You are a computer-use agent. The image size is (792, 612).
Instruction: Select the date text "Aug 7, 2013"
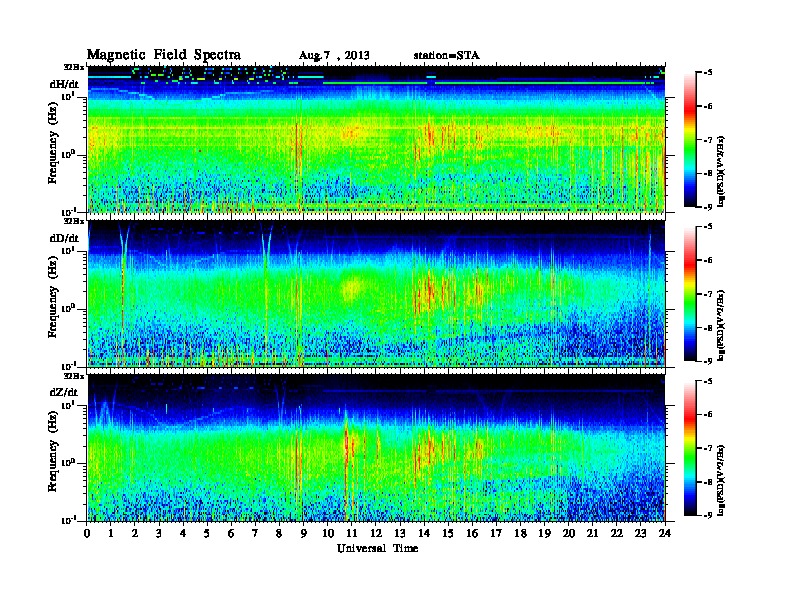point(334,56)
